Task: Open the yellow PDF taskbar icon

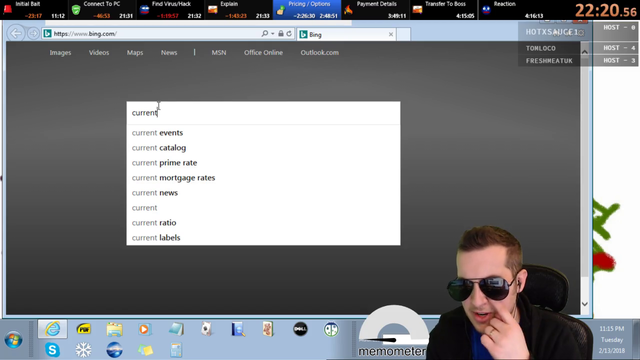Action: pyautogui.click(x=84, y=329)
